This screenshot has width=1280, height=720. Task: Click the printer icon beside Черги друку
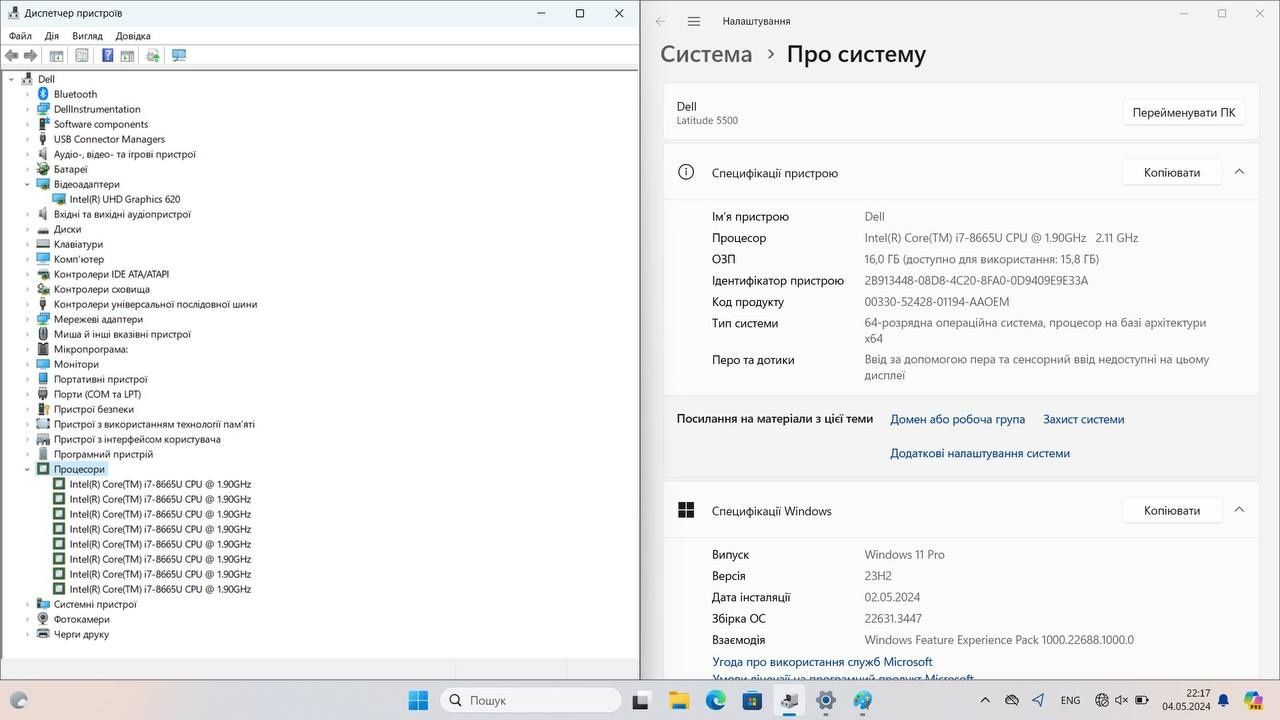(43, 634)
